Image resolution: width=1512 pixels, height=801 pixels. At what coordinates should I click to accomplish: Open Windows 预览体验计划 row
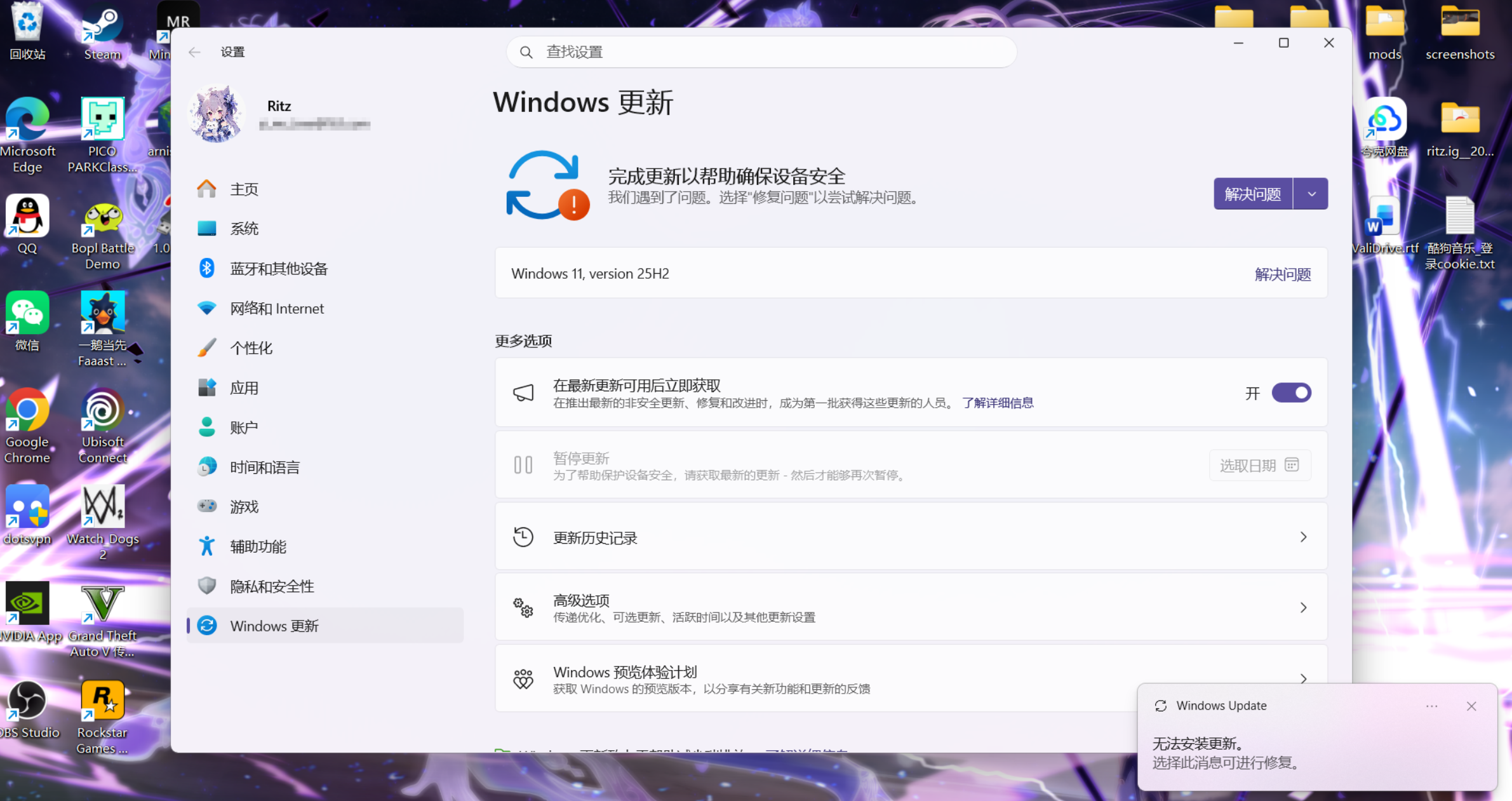click(911, 679)
